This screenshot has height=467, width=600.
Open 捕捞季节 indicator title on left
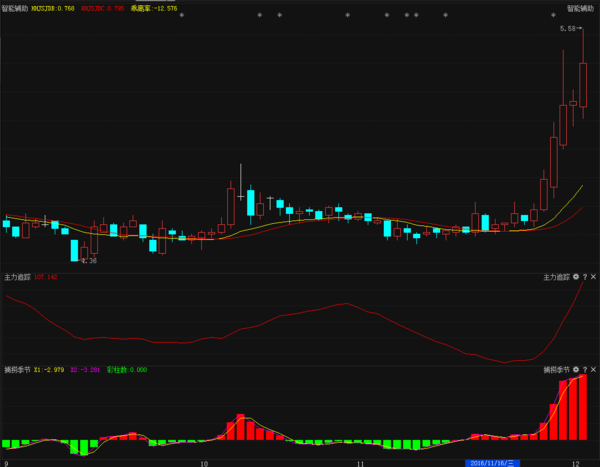click(x=16, y=369)
